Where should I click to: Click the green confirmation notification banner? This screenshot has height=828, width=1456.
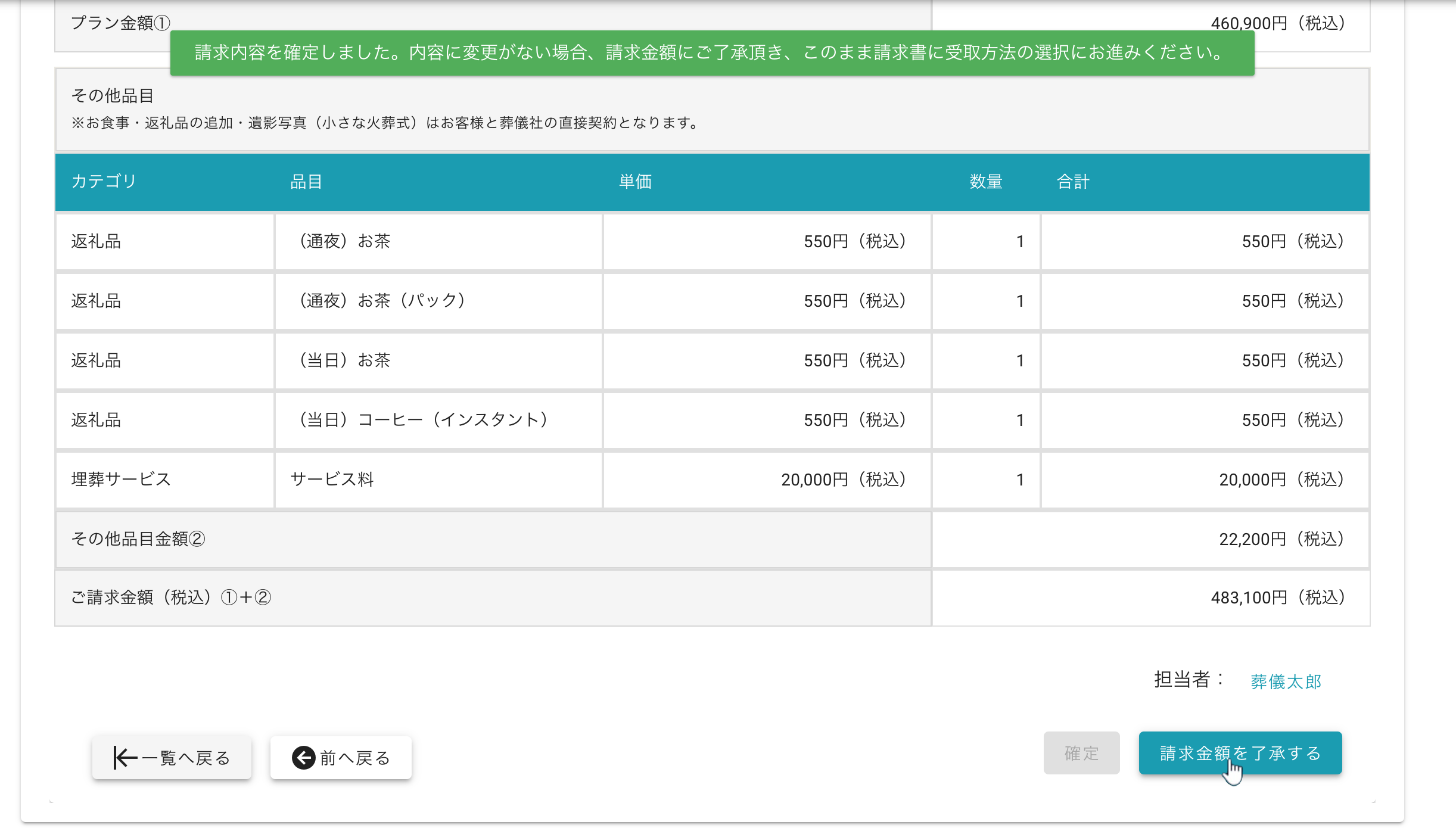712,53
